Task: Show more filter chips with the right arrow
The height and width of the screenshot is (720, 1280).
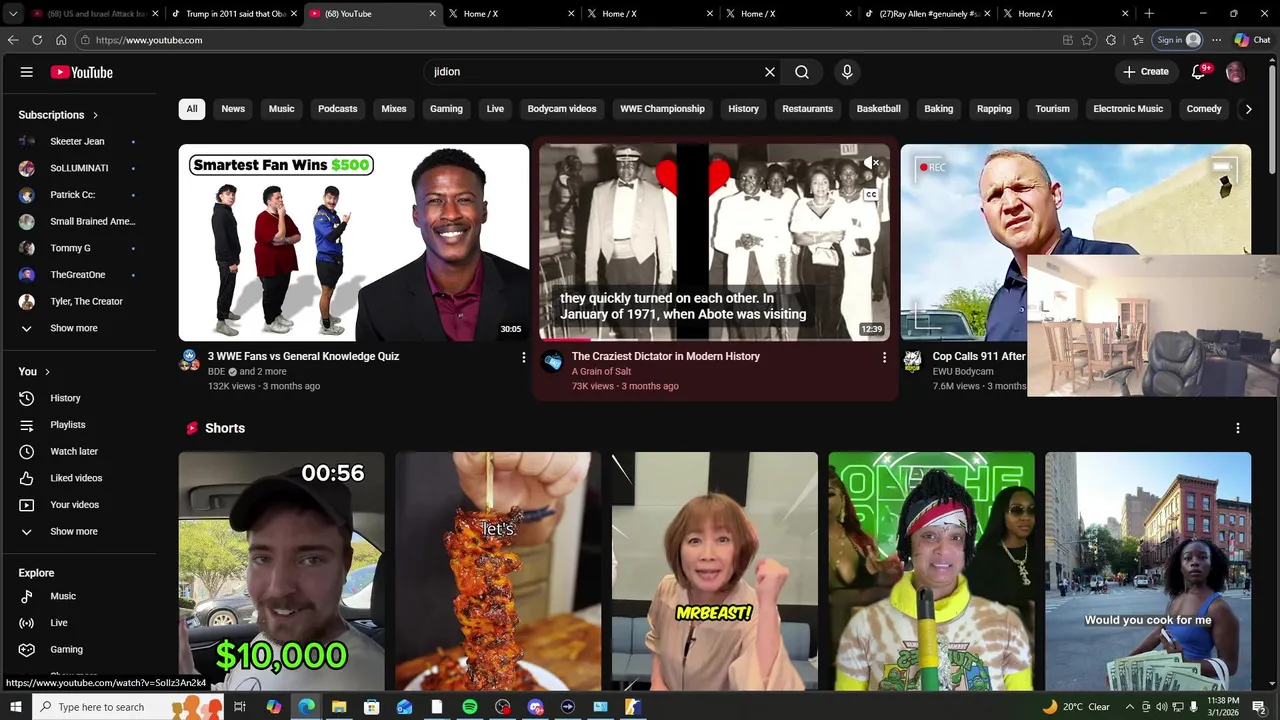Action: click(x=1248, y=109)
